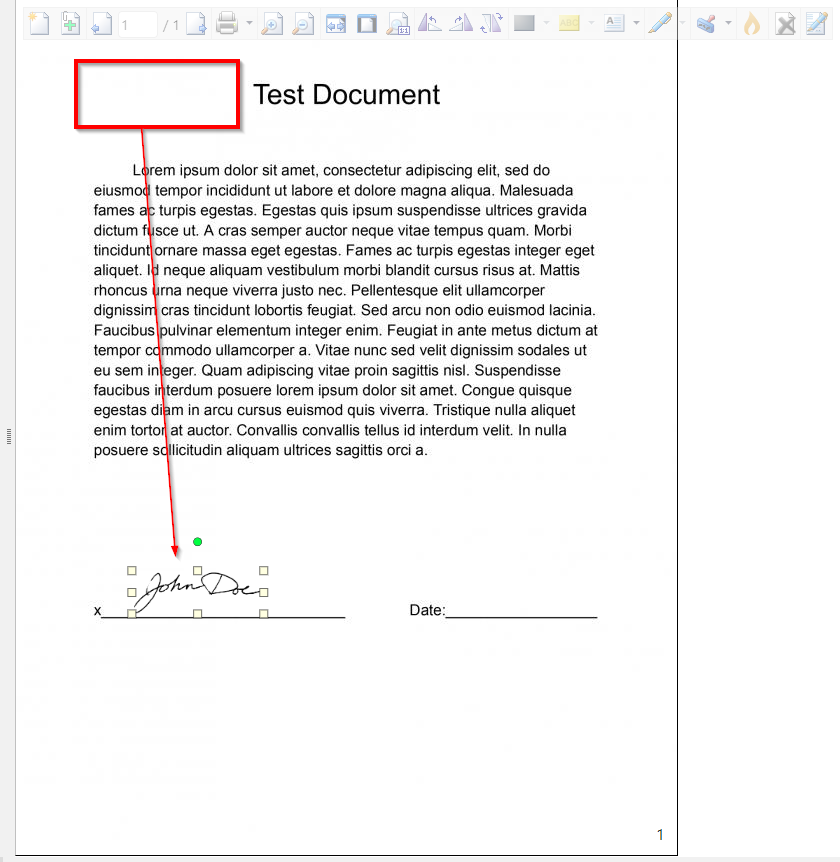
Task: Open the text box tool dropdown arrow
Action: click(x=637, y=23)
